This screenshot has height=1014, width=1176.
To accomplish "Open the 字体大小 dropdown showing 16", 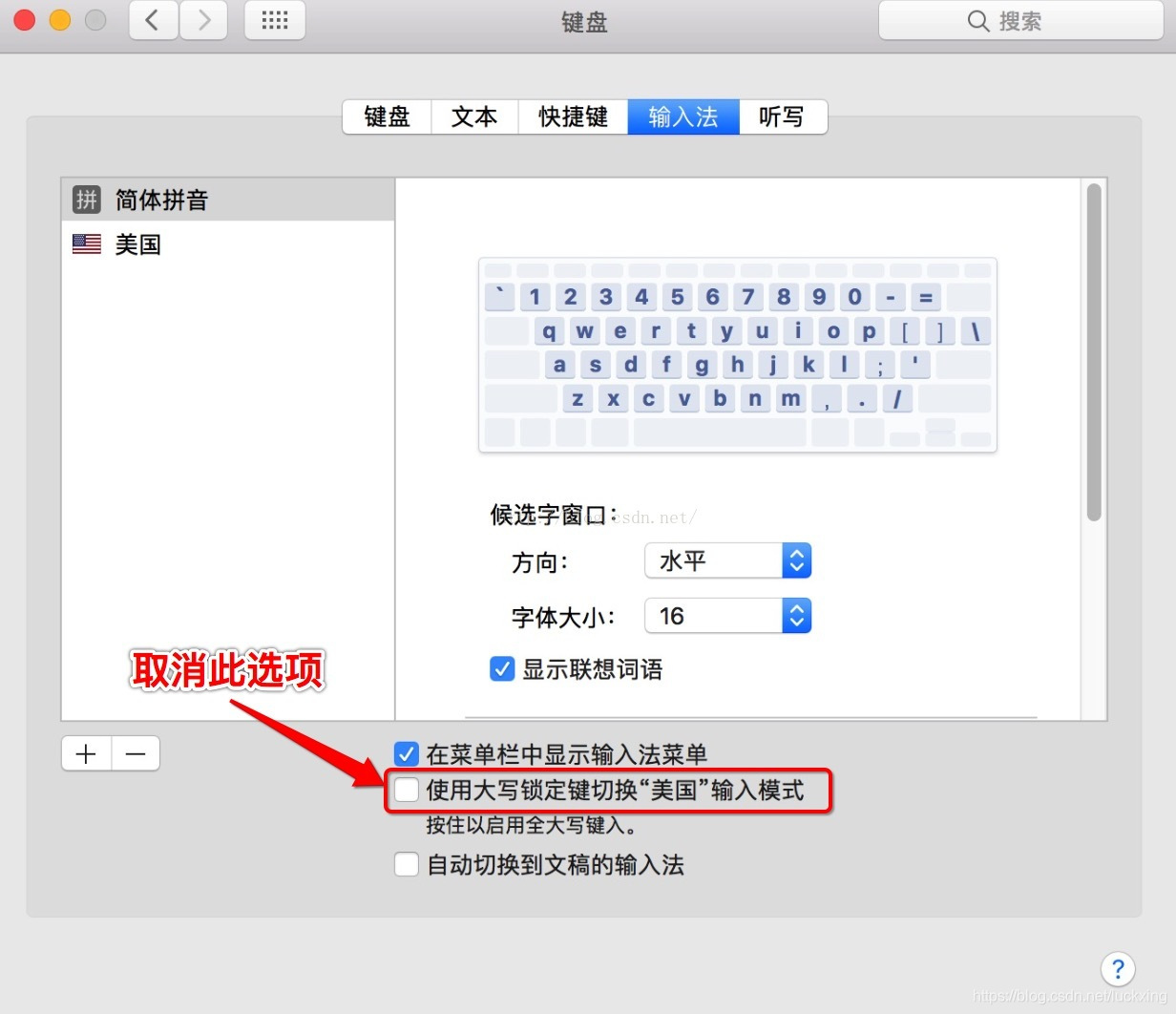I will [x=728, y=616].
